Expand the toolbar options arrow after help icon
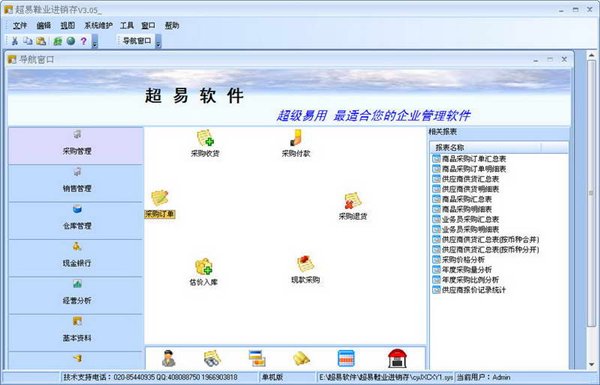600x385 pixels. [x=95, y=41]
